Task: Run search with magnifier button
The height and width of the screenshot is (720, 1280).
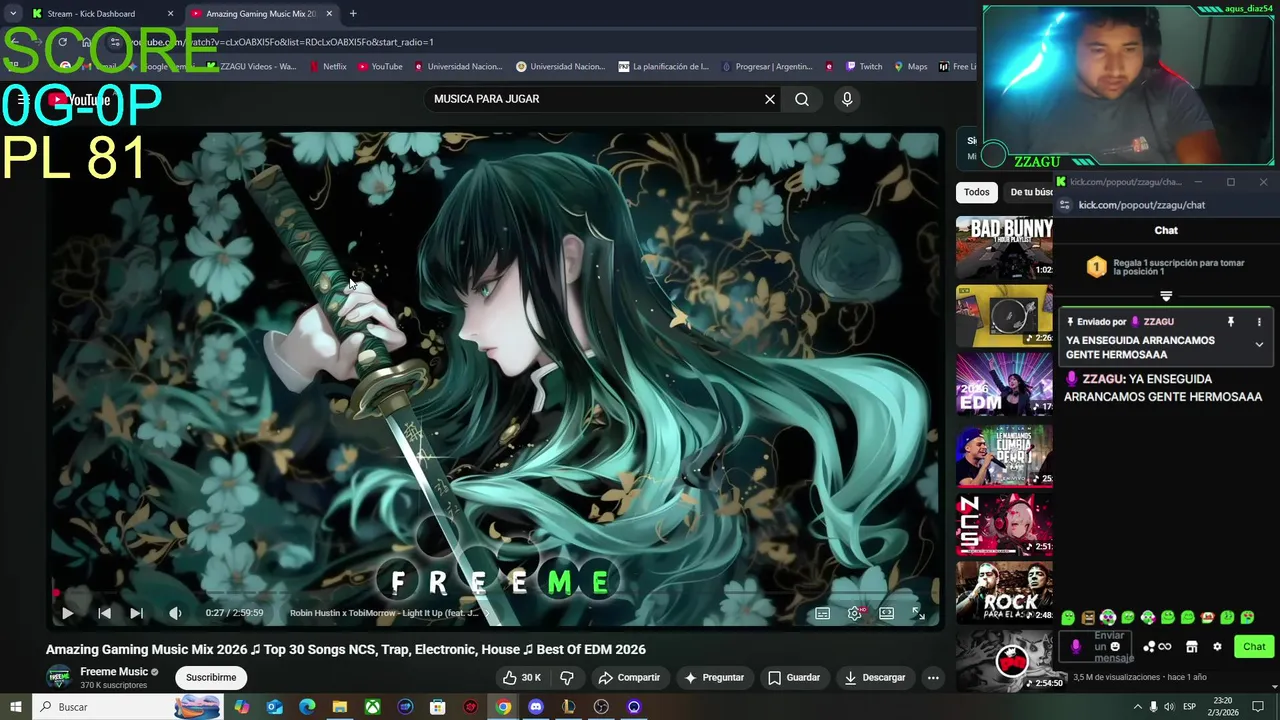Action: tap(802, 99)
